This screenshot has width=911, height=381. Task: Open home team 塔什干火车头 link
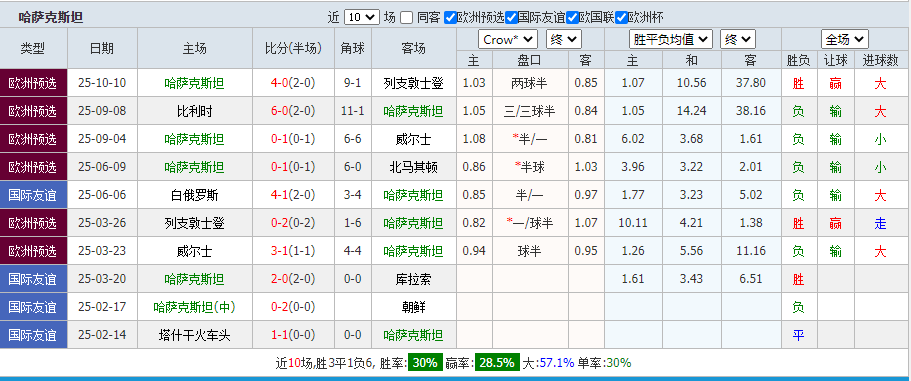(x=195, y=335)
